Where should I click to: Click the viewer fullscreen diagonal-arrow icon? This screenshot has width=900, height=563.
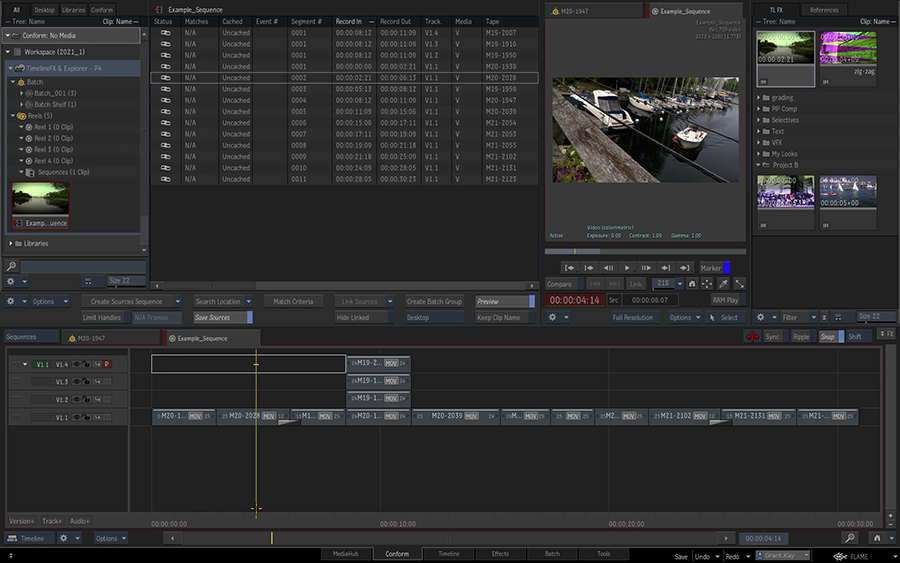[x=739, y=284]
